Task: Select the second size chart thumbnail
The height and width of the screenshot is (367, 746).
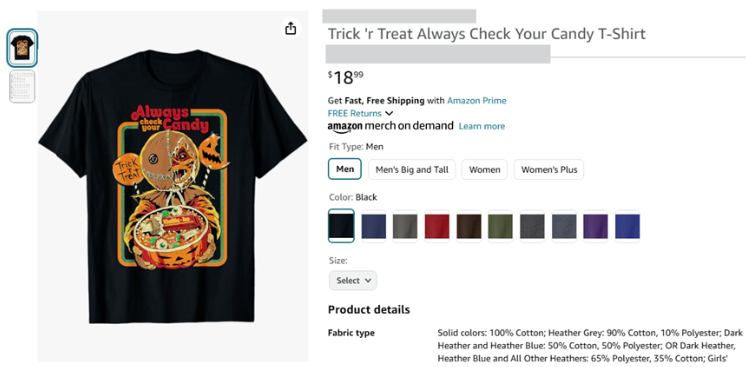Action: (22, 86)
